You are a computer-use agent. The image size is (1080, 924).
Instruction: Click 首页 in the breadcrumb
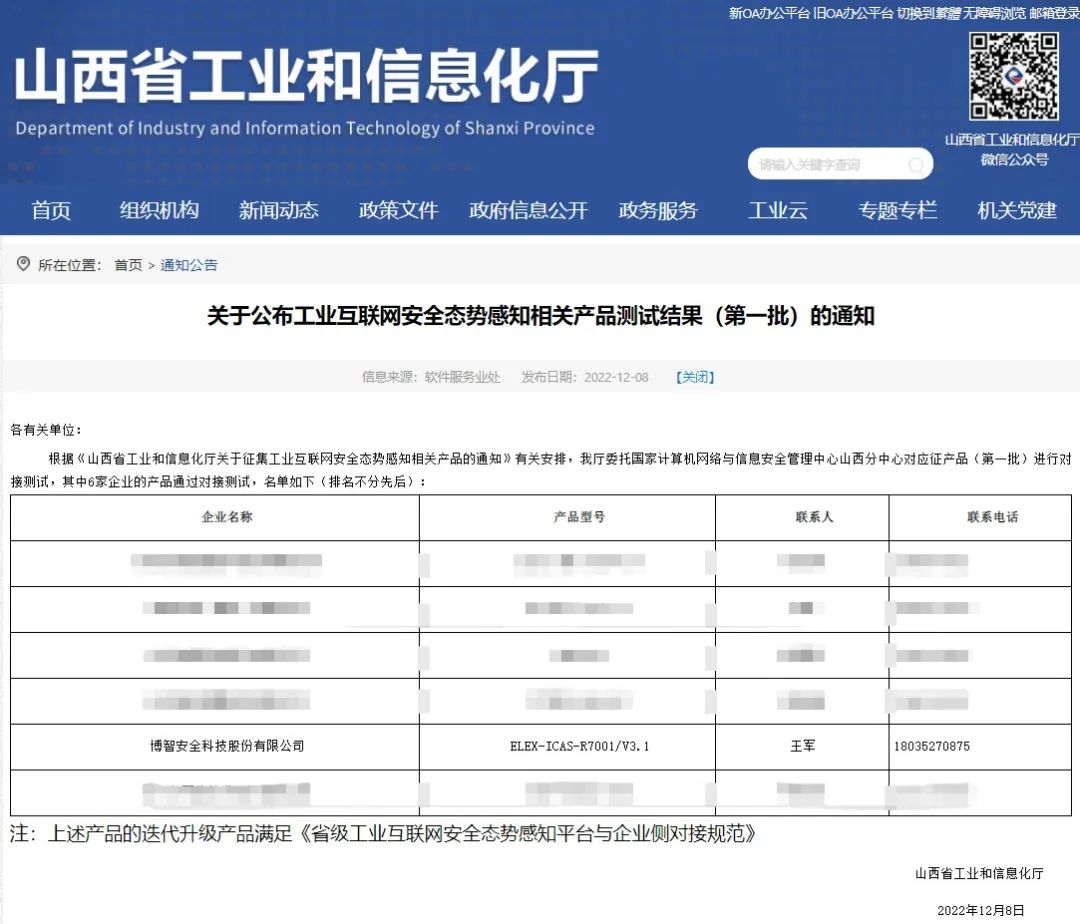pyautogui.click(x=128, y=265)
